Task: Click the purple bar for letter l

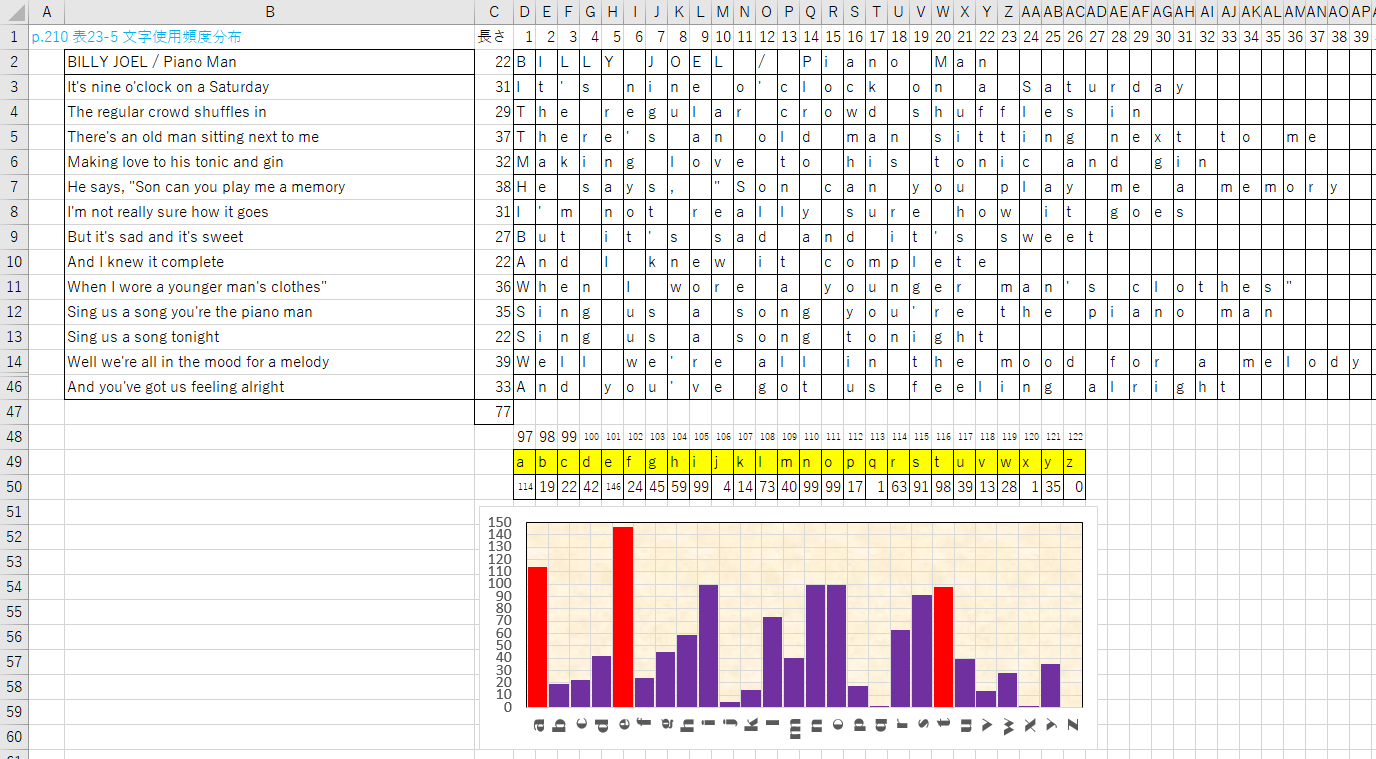Action: click(x=772, y=662)
